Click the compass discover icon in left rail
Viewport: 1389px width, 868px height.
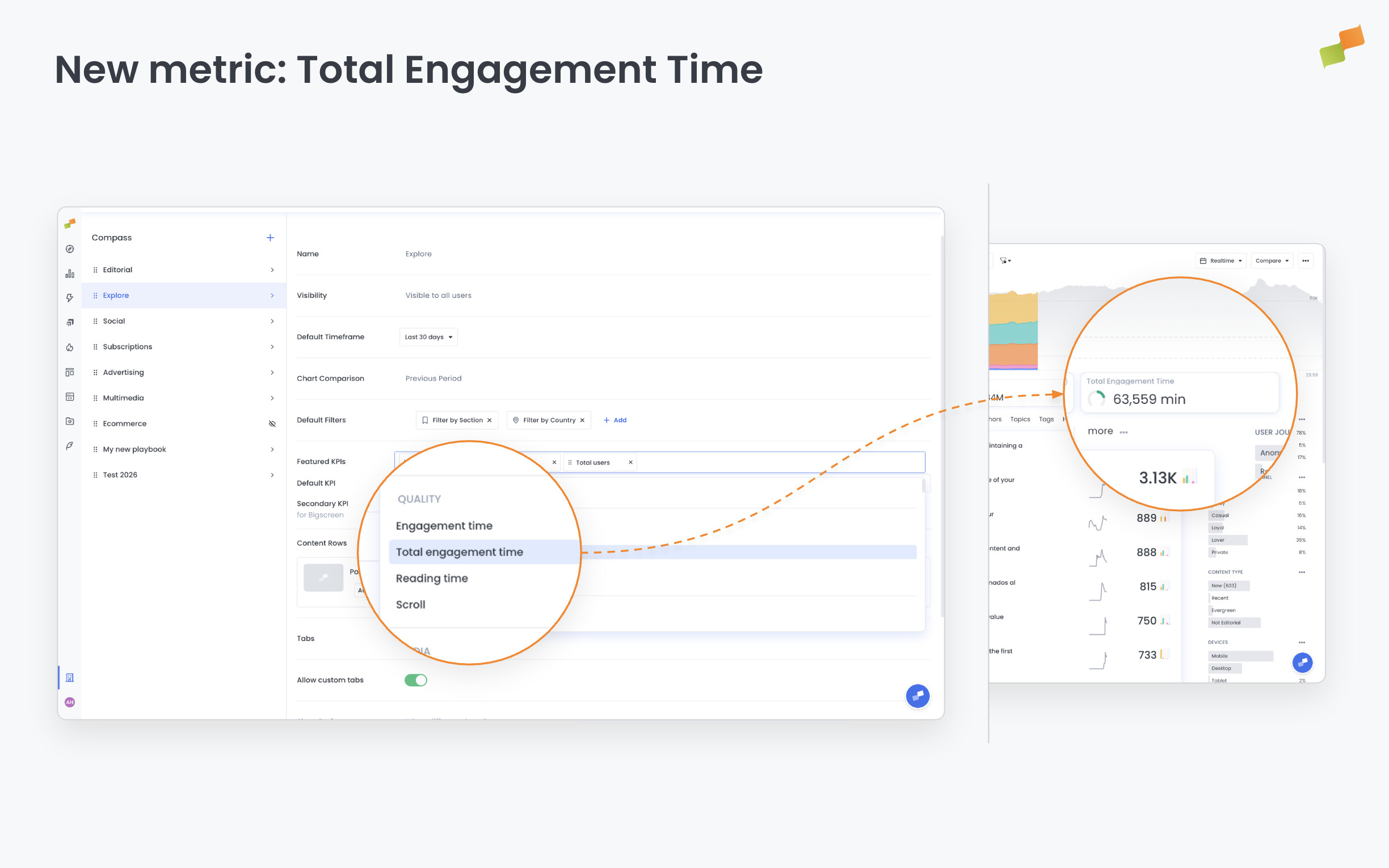click(x=69, y=249)
